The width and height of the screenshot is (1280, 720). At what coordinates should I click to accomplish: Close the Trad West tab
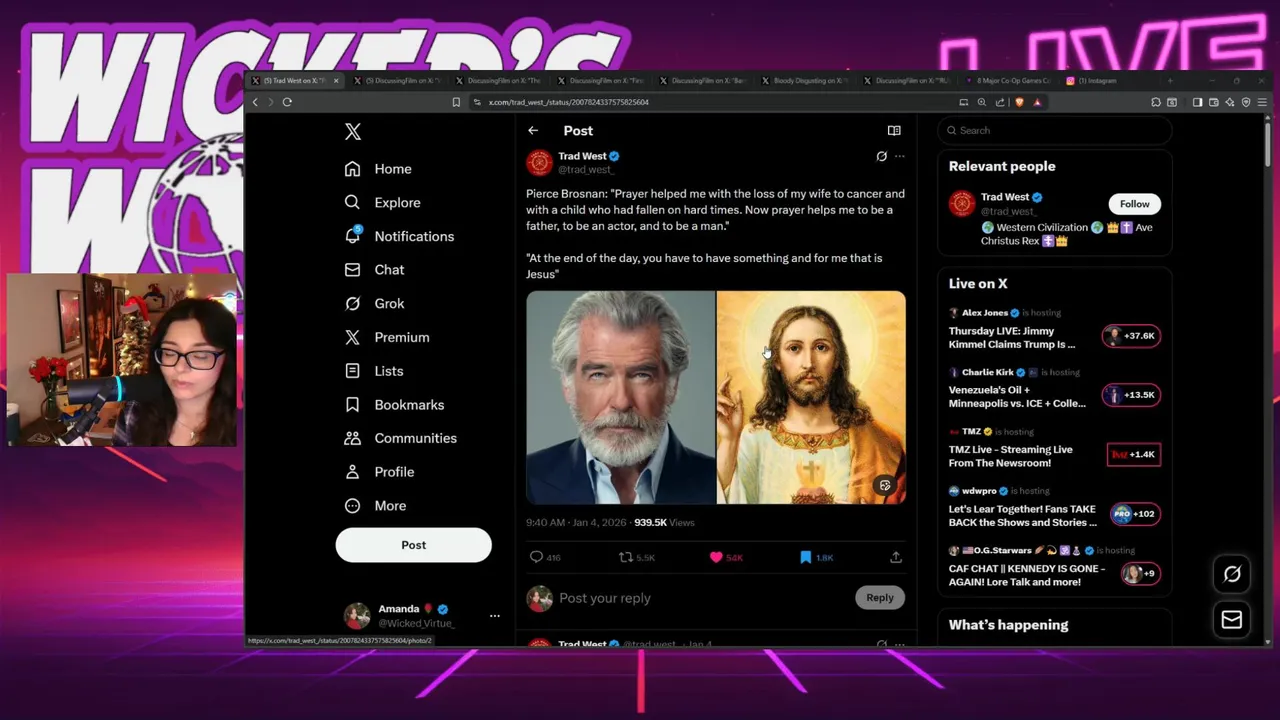click(x=336, y=81)
